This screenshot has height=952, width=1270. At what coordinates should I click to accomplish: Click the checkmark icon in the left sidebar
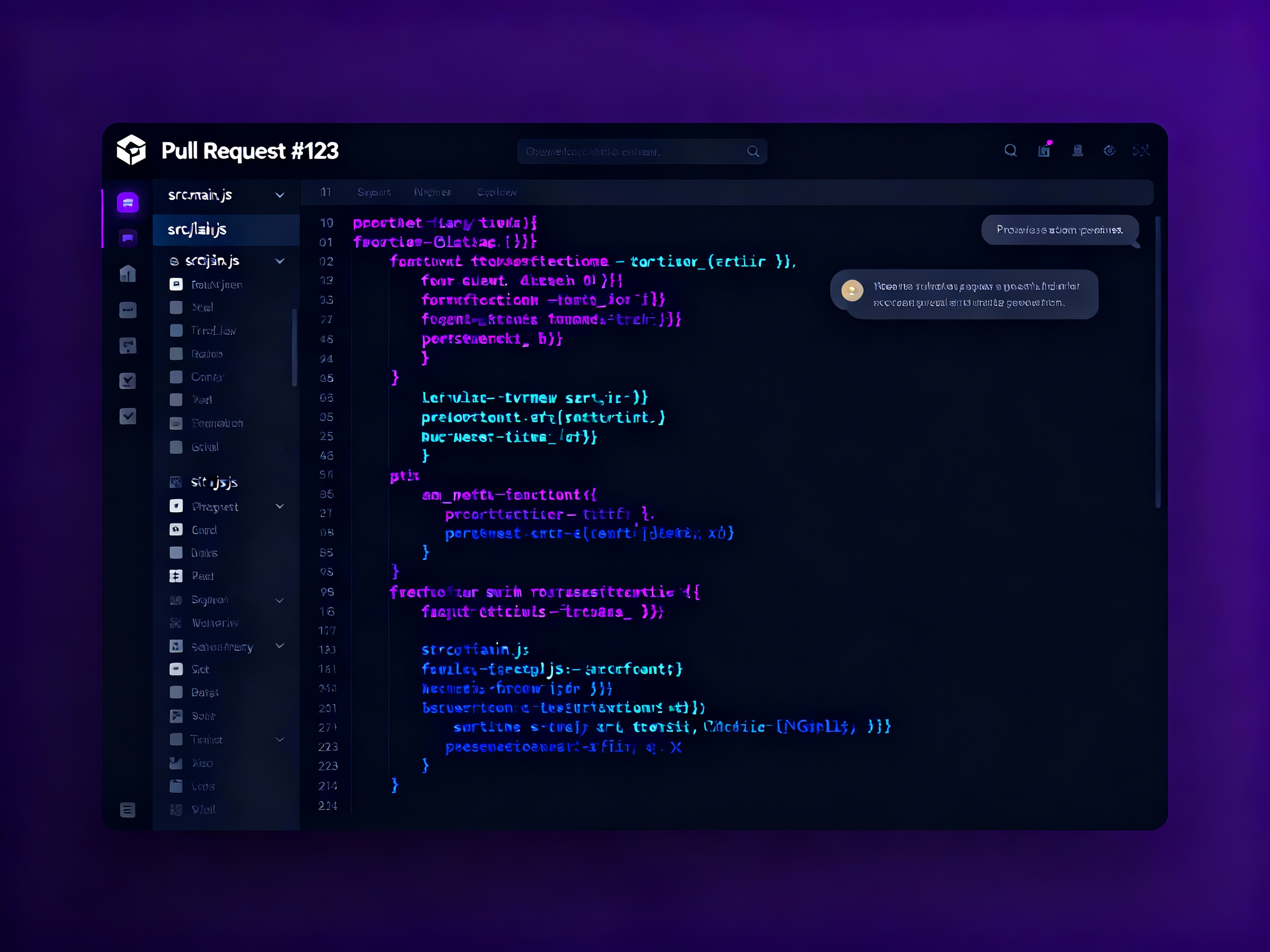pyautogui.click(x=127, y=416)
